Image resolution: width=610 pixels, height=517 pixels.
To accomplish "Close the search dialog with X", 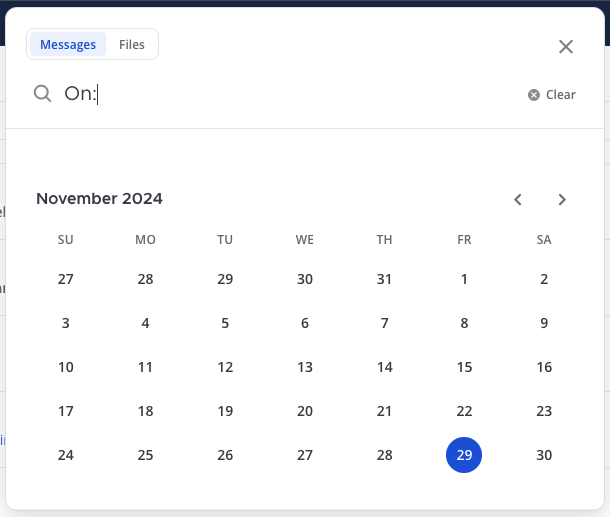I will tap(566, 46).
